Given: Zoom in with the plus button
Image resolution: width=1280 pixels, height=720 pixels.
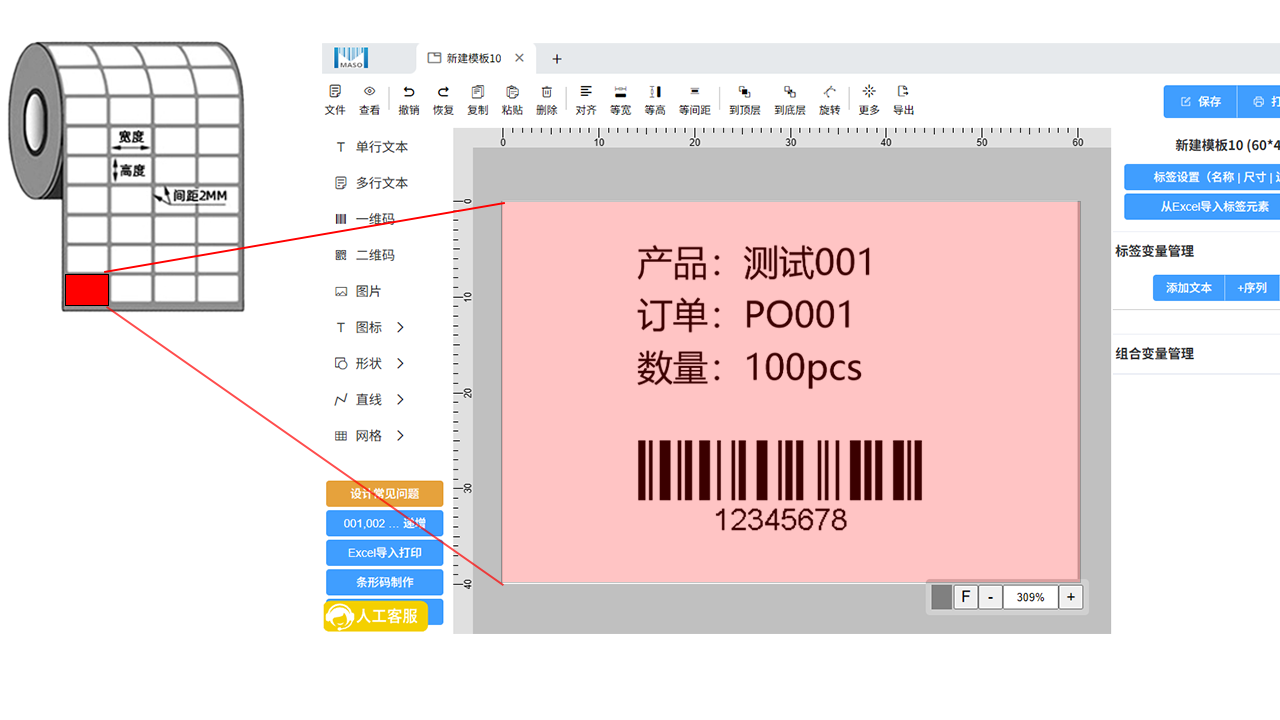Looking at the screenshot, I should click(x=1070, y=597).
